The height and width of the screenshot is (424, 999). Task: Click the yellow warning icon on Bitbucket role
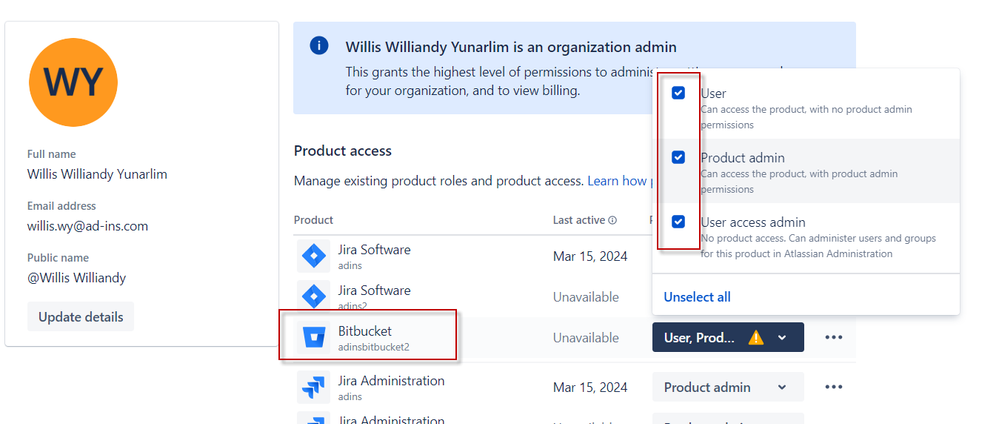click(x=756, y=337)
